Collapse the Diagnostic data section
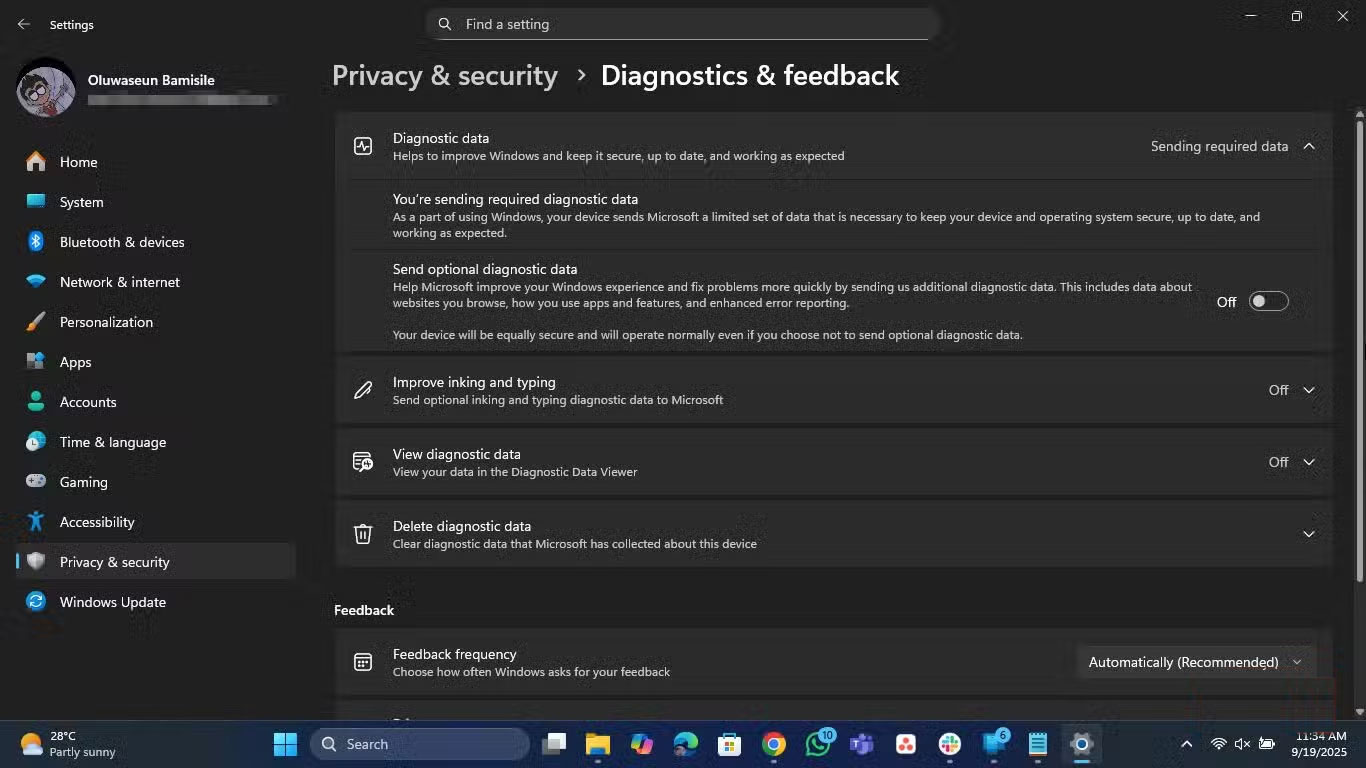1366x768 pixels. [1308, 146]
